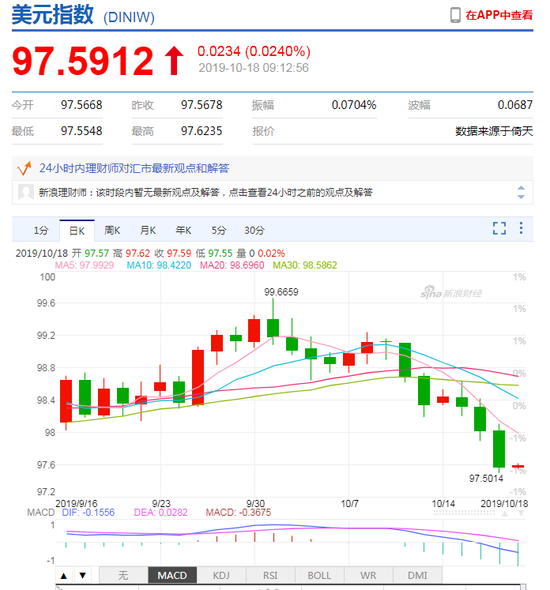Click the down arrow of the advisor message scroller

tap(521, 197)
